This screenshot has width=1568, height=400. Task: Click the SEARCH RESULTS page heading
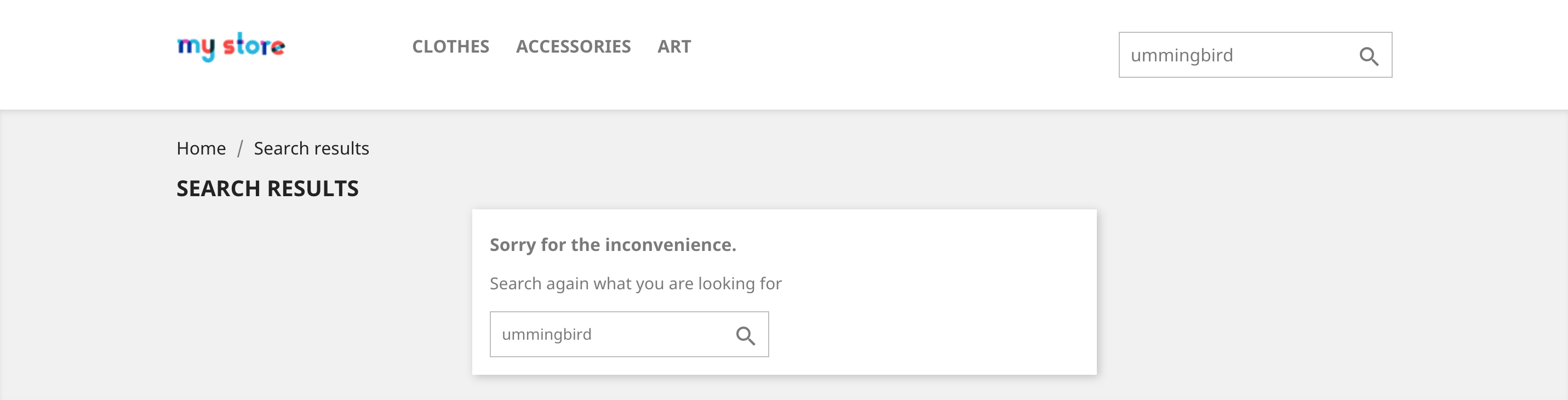click(267, 188)
